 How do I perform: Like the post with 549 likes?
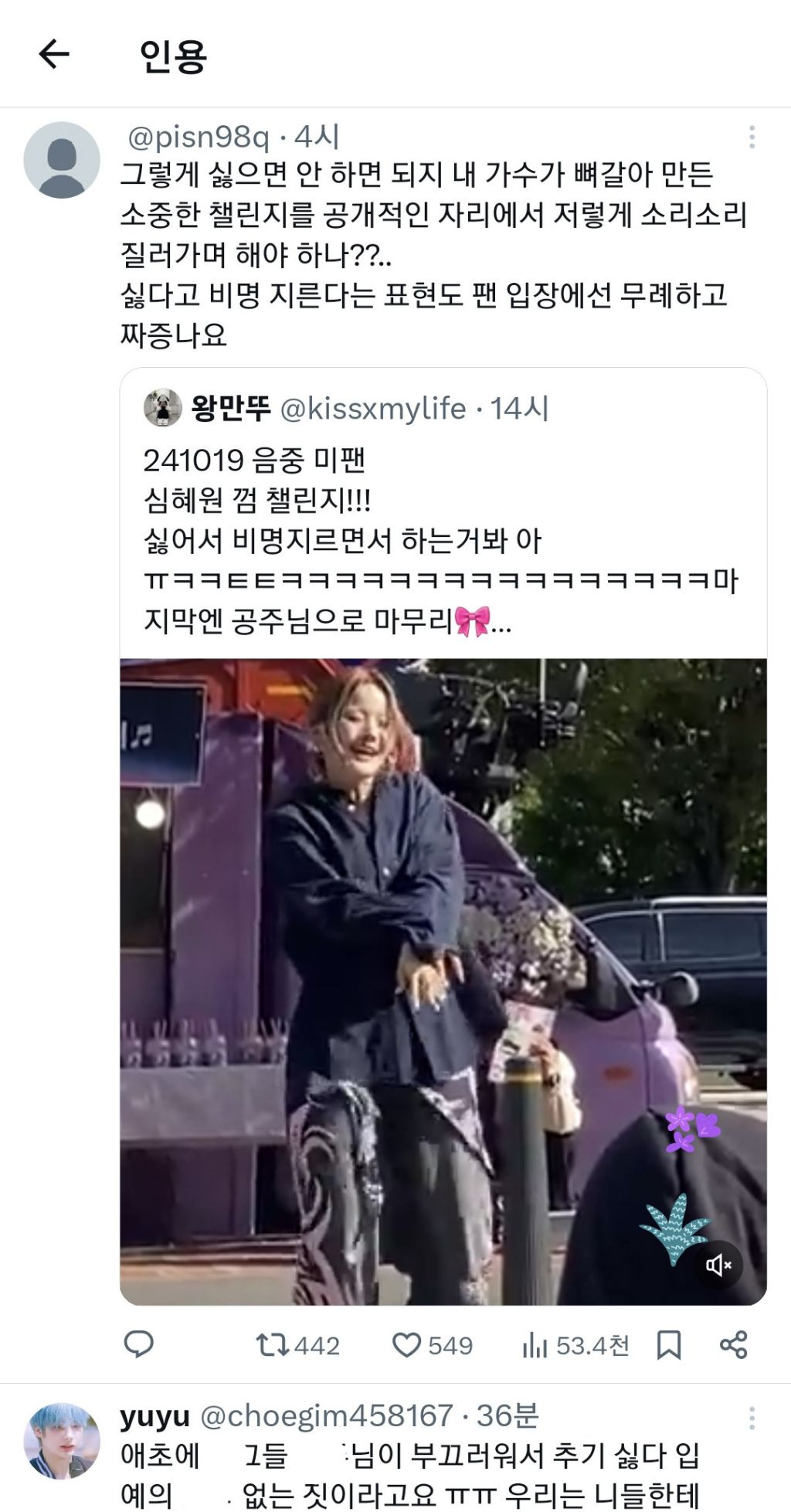click(x=432, y=1345)
